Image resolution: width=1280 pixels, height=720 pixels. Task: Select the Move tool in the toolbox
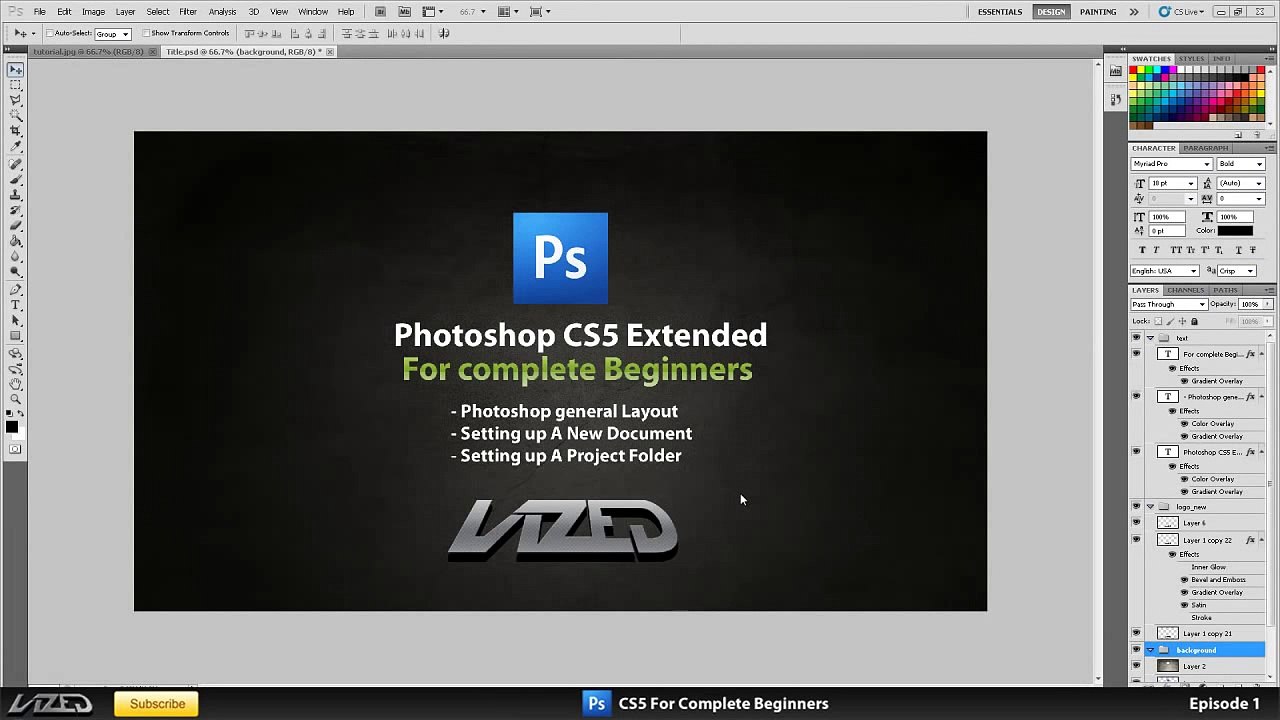(15, 70)
